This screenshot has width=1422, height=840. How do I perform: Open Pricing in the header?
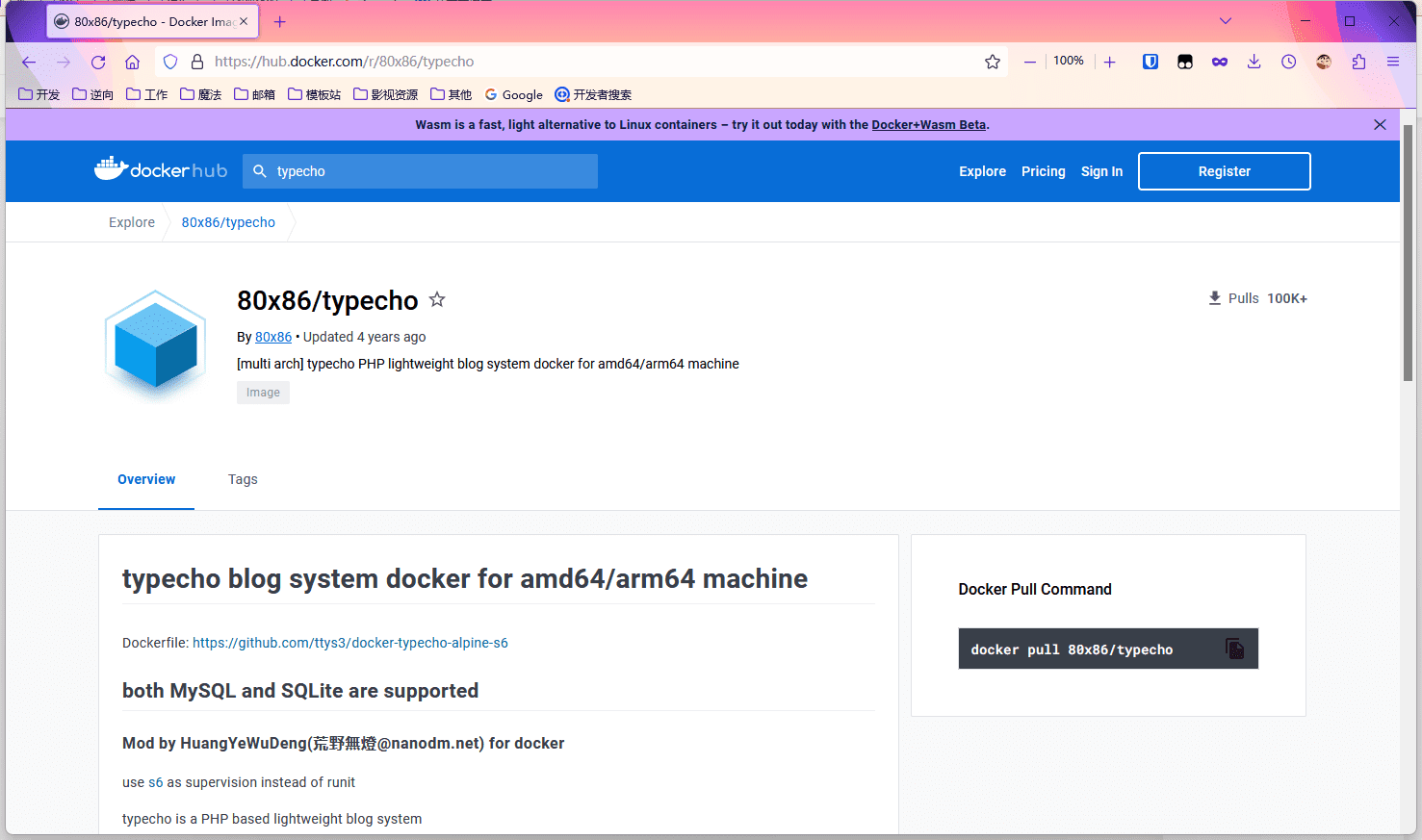click(x=1044, y=171)
